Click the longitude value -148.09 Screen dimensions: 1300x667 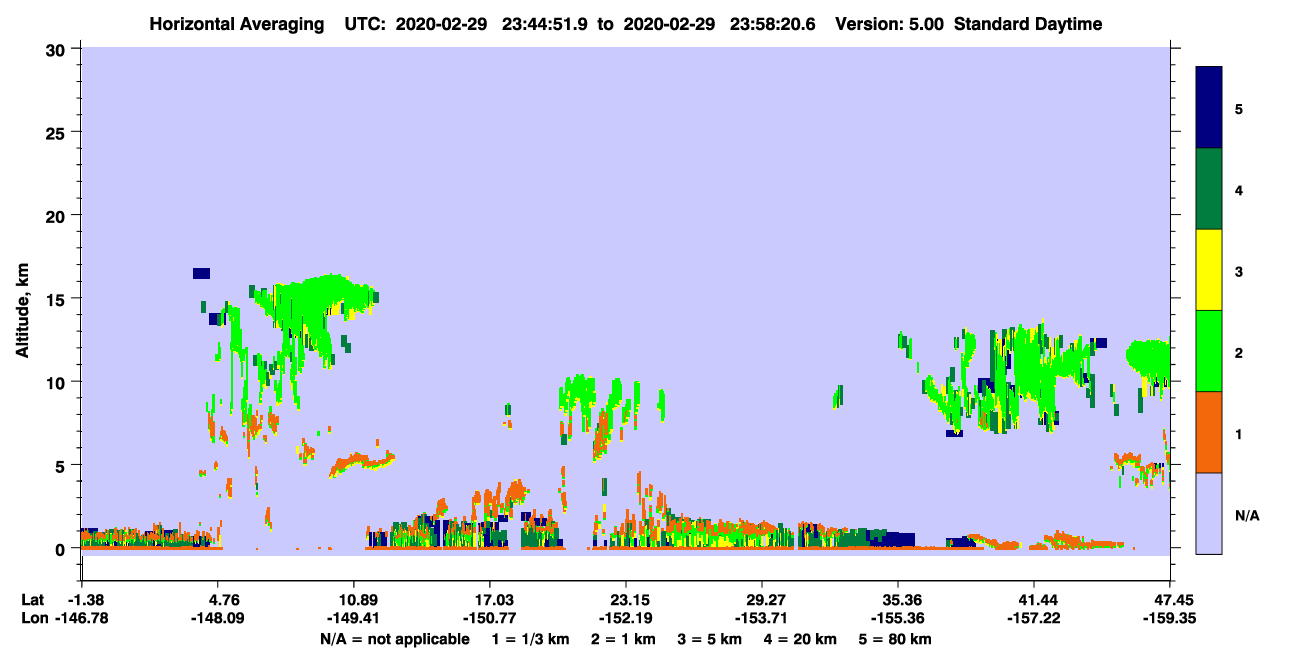click(218, 619)
